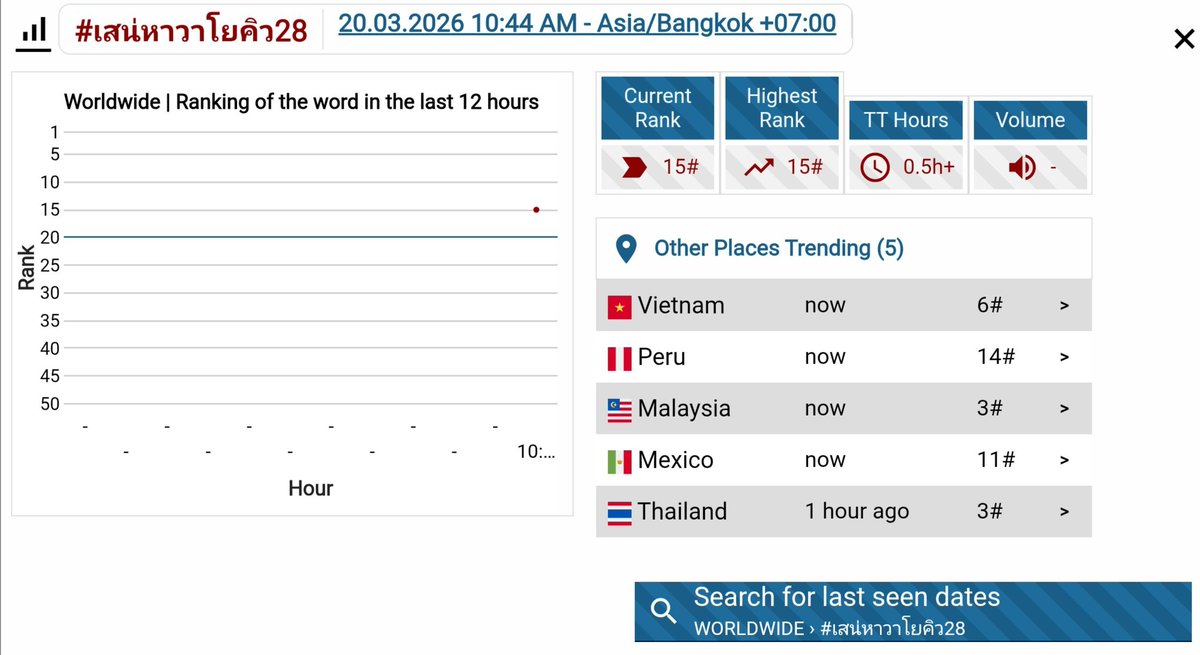Expand the Mexico row arrow
1200x655 pixels.
(1064, 460)
